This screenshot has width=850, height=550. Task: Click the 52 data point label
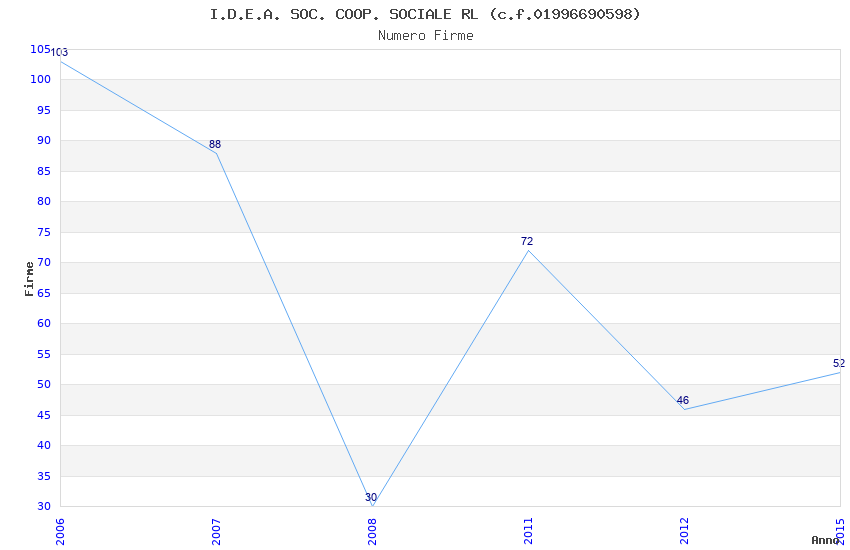[839, 363]
